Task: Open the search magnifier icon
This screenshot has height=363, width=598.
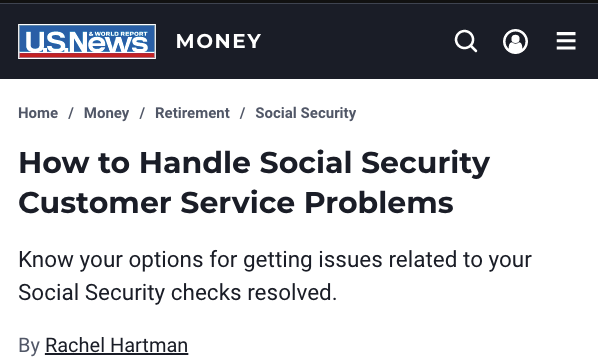Action: (x=466, y=41)
